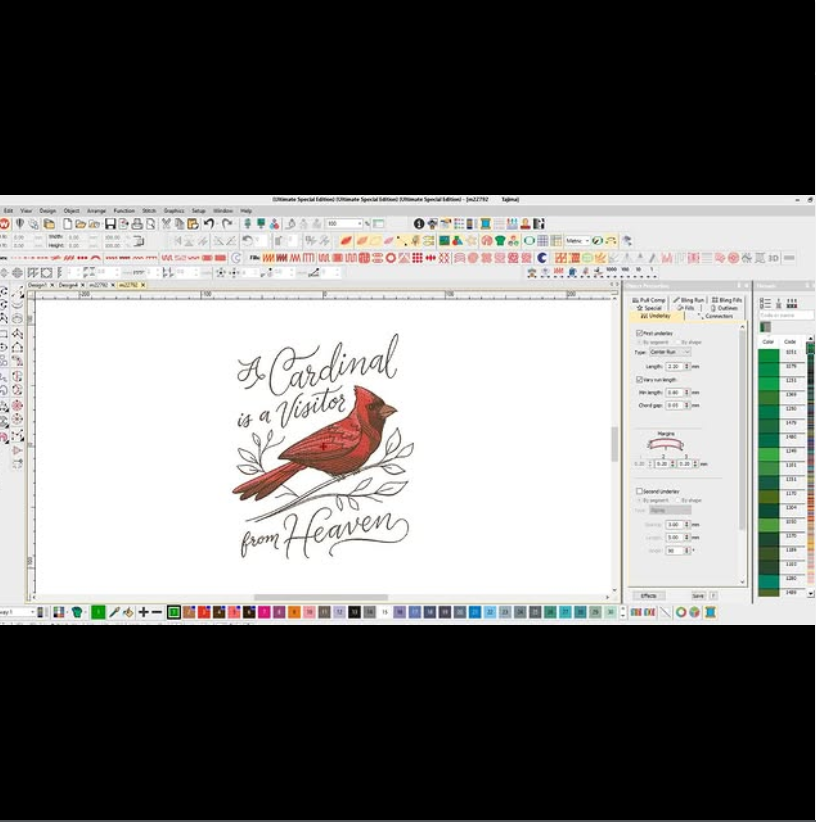Select the green T-shirt garment icon

[x=500, y=241]
